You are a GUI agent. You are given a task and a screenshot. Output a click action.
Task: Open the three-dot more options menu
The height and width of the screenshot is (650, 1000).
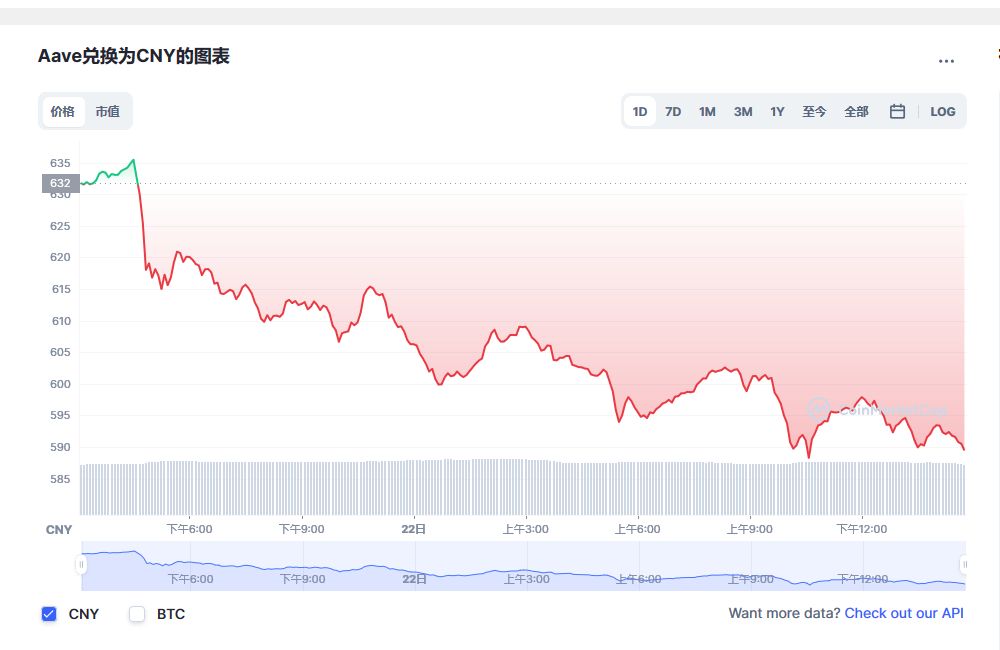[x=946, y=61]
